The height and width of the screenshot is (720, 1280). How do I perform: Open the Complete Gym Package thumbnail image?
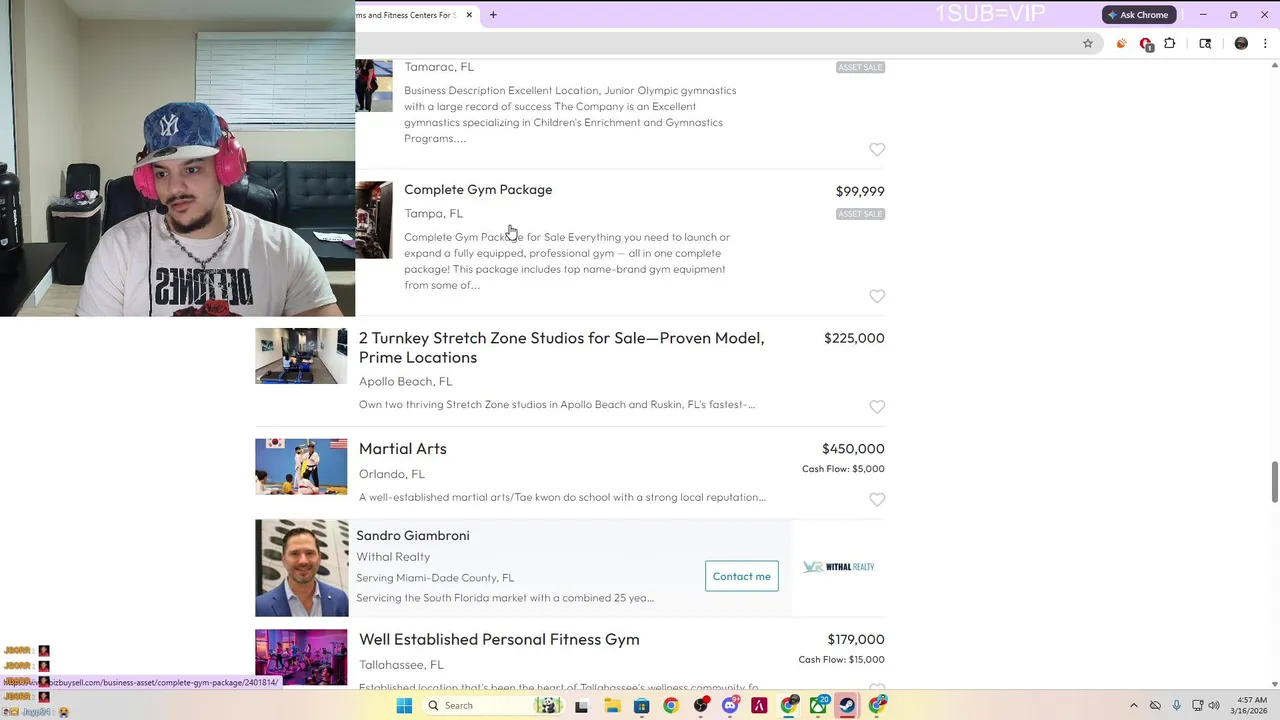(x=374, y=220)
